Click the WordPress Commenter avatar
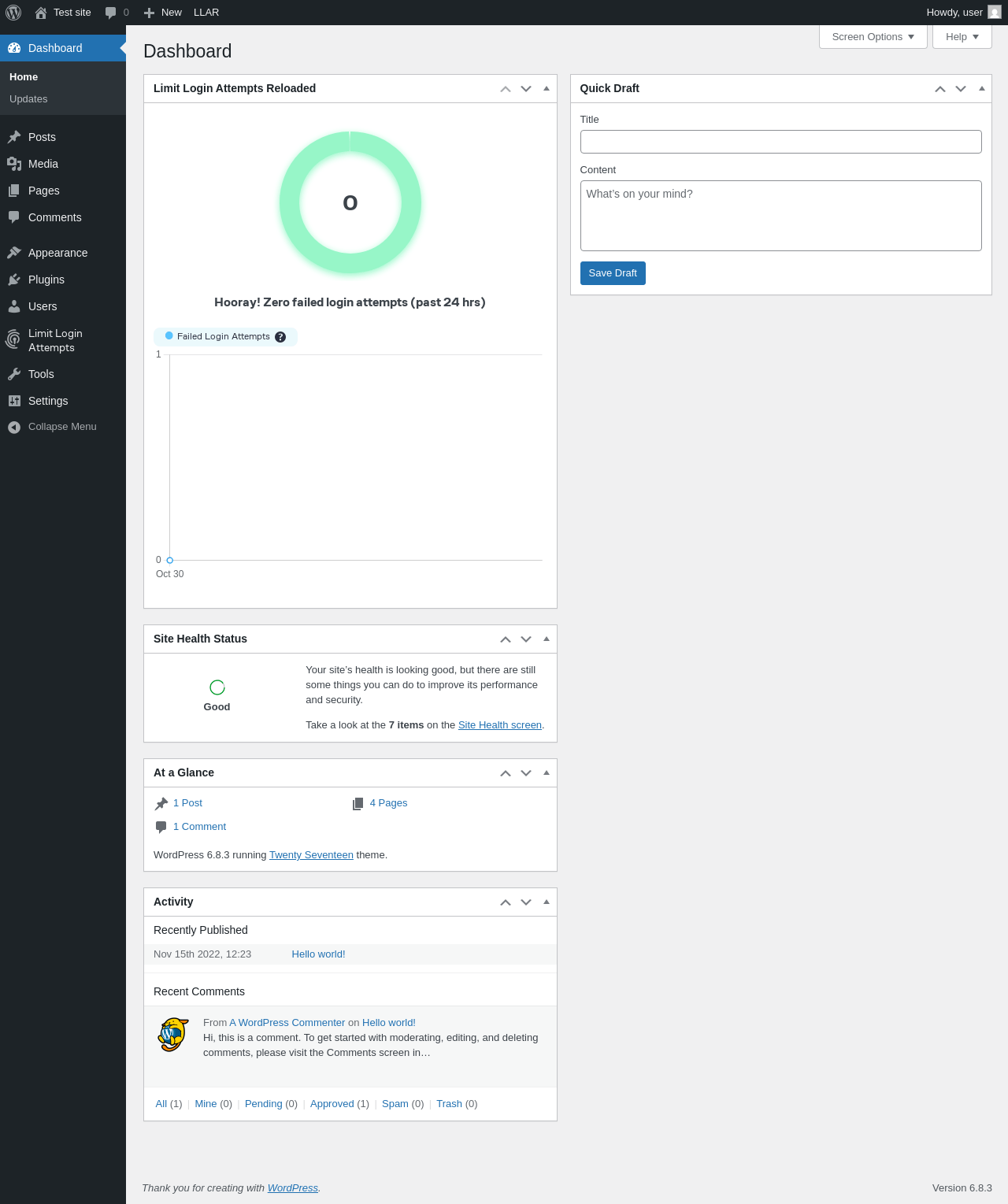The image size is (1008, 1204). (x=173, y=1035)
